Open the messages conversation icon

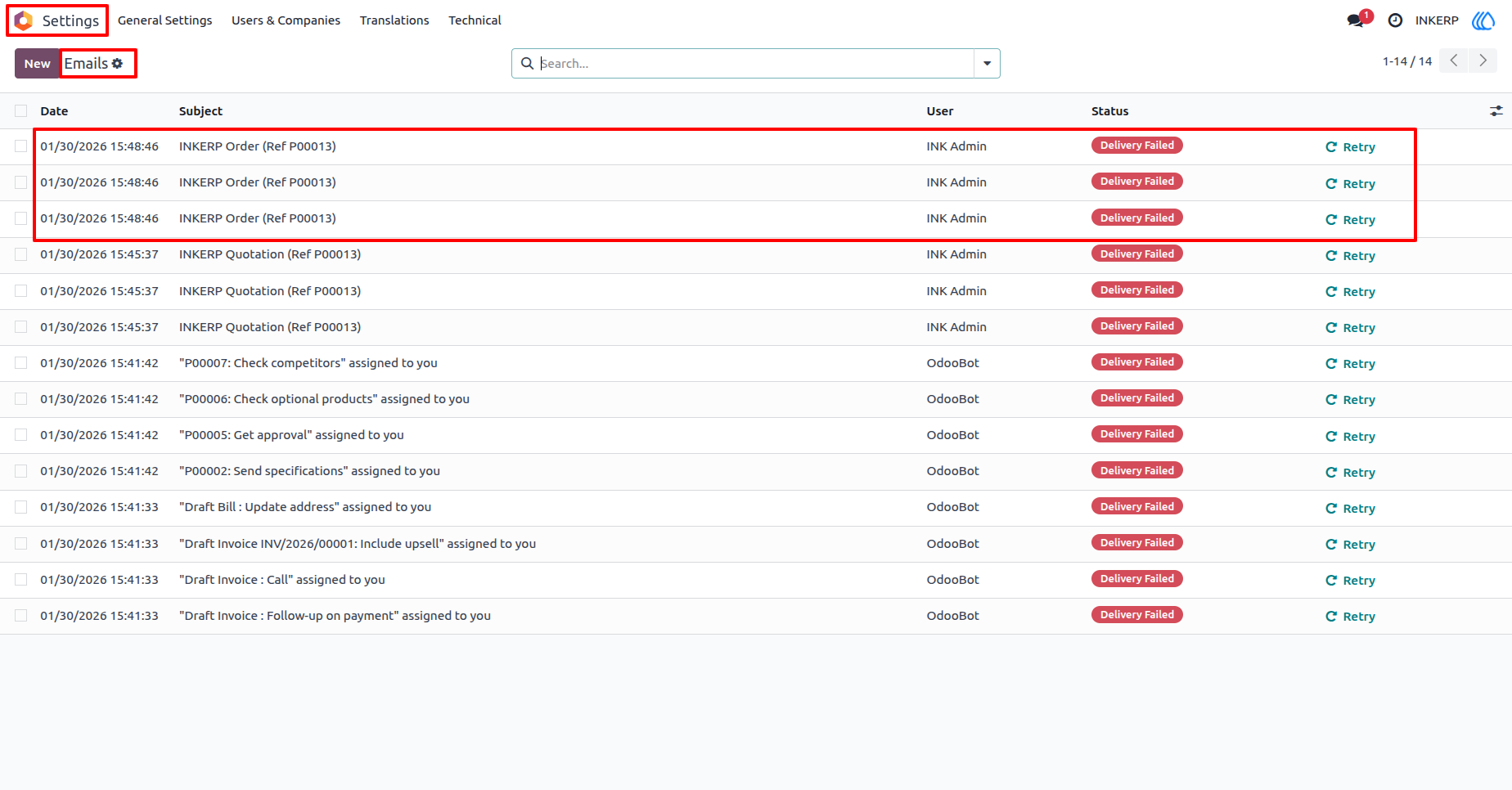tap(1357, 20)
